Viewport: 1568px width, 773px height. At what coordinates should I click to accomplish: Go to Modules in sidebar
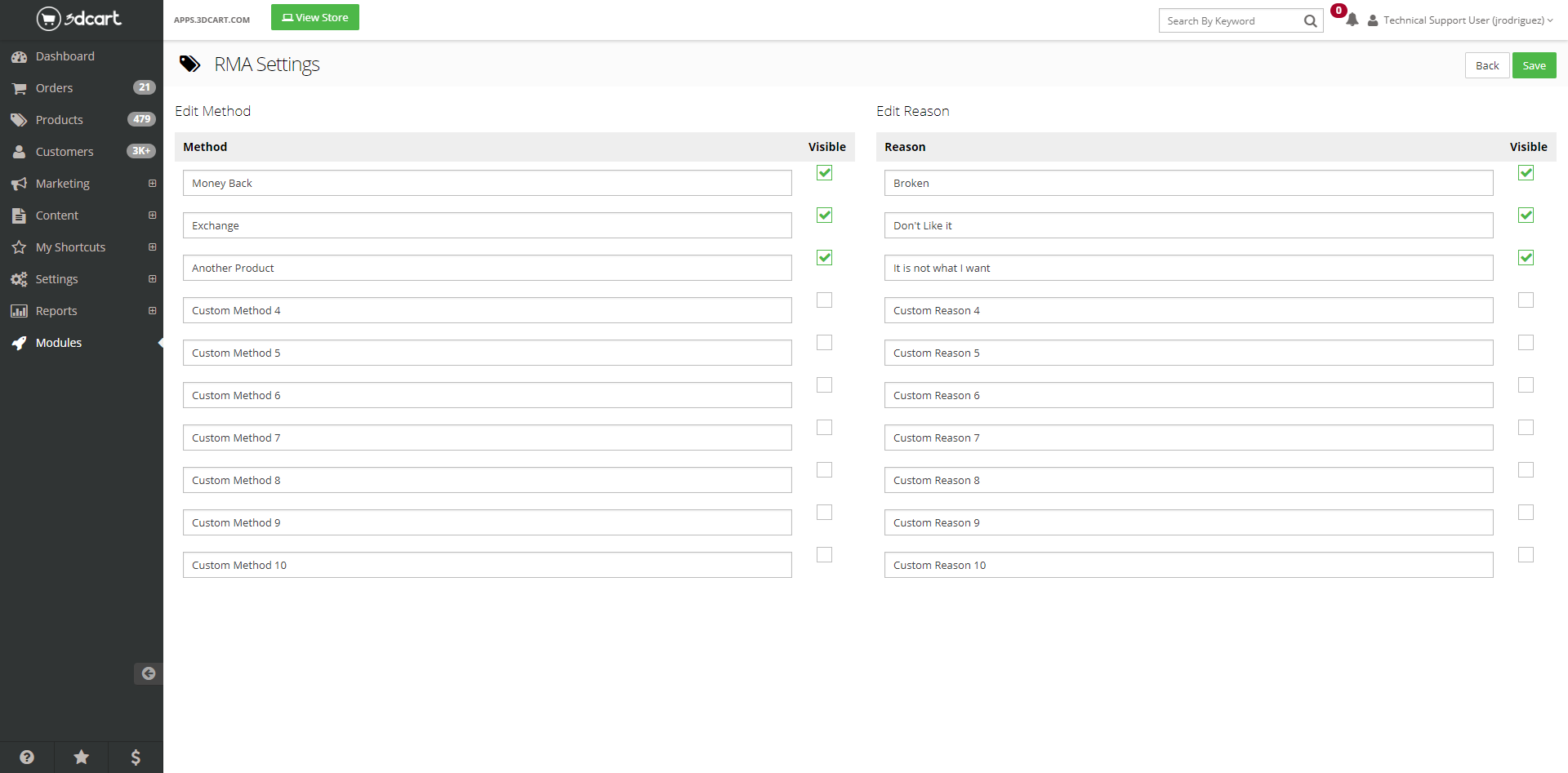58,343
